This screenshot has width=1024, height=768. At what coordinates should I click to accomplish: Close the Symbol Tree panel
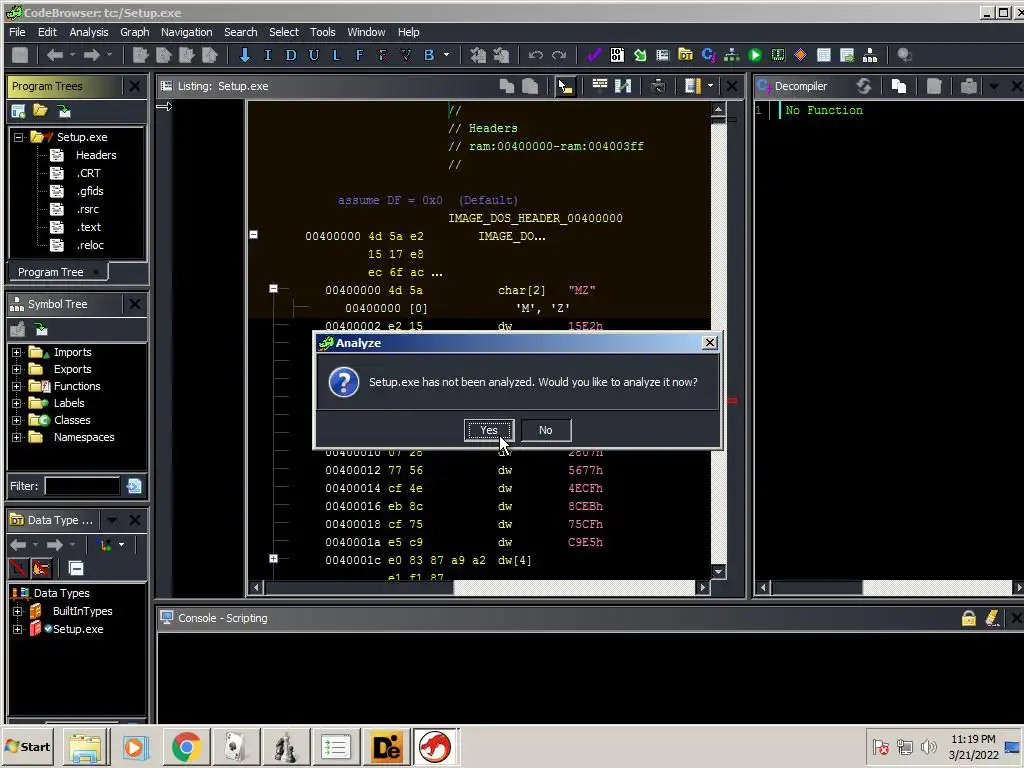[135, 304]
